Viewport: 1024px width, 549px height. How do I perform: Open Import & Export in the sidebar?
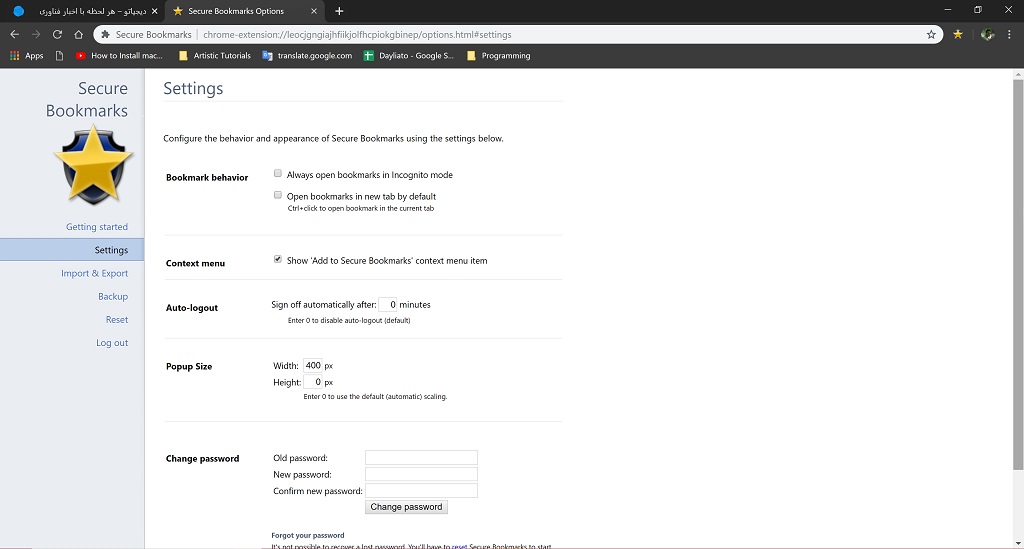tap(95, 273)
